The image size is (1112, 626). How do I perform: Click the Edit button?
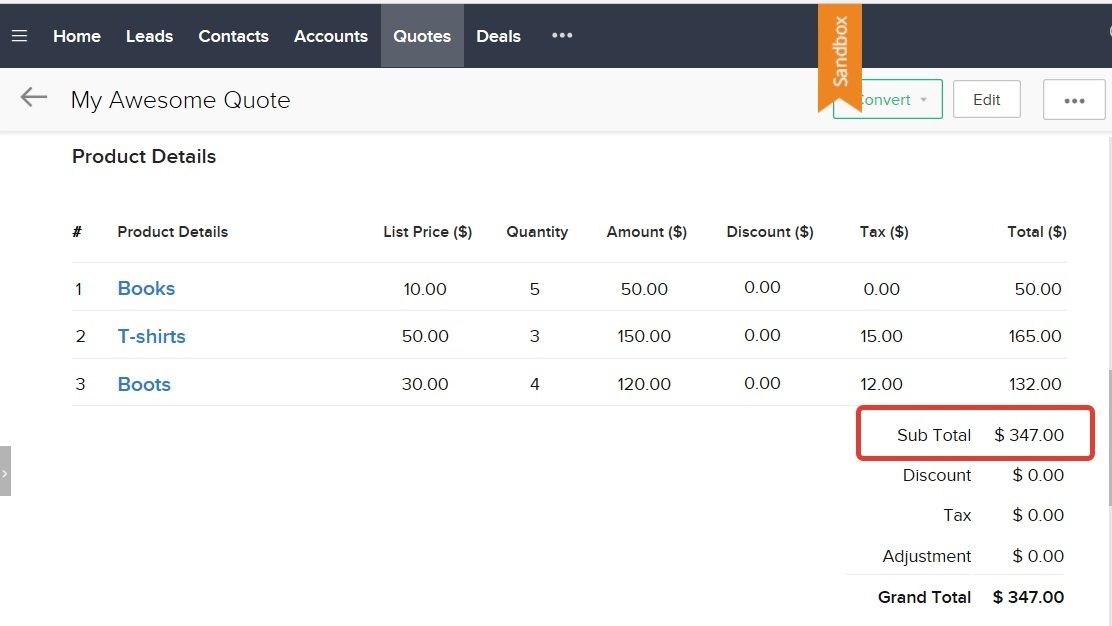click(986, 100)
